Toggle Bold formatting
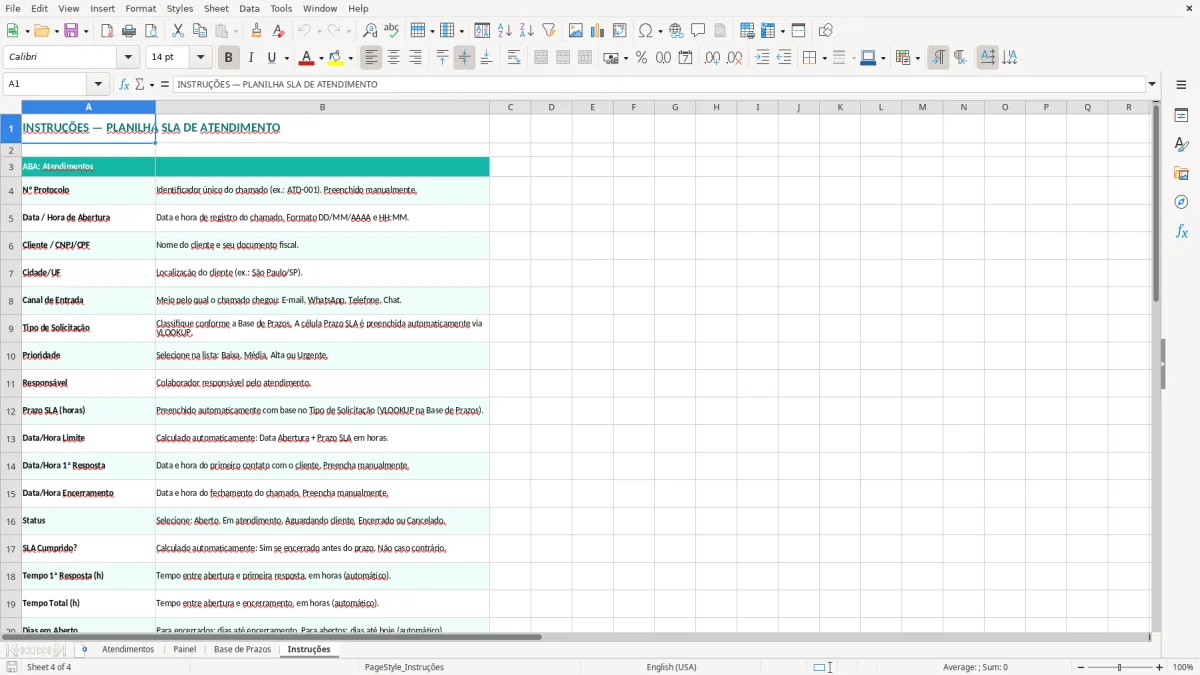The width and height of the screenshot is (1200, 675). click(x=229, y=58)
